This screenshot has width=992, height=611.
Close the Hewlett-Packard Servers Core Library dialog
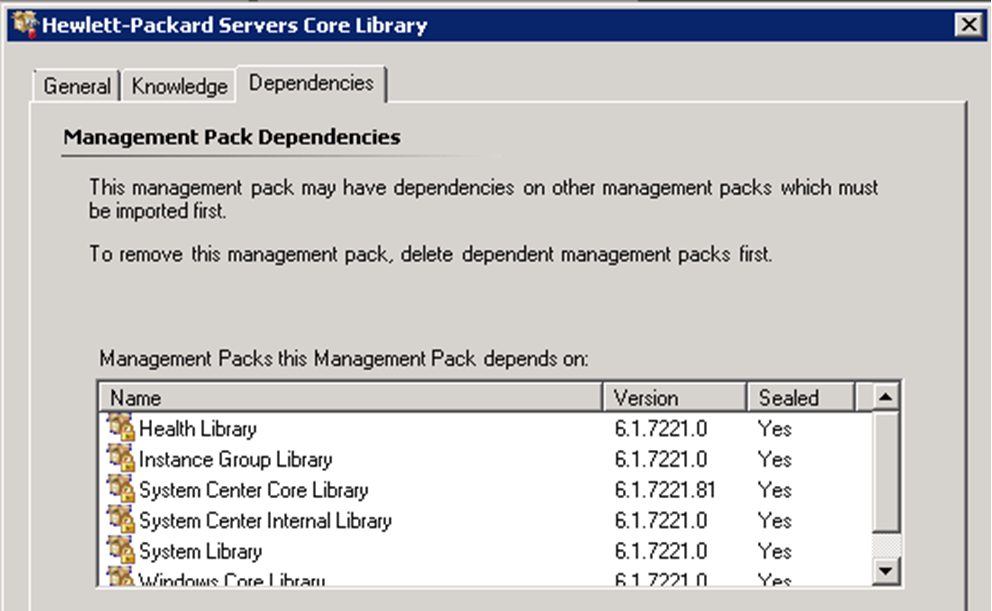tap(966, 25)
